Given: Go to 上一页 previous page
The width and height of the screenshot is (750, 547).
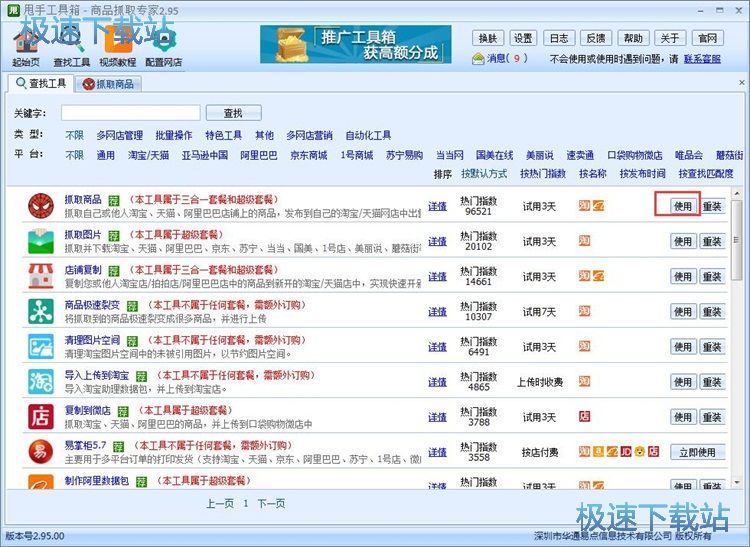Looking at the screenshot, I should point(220,503).
